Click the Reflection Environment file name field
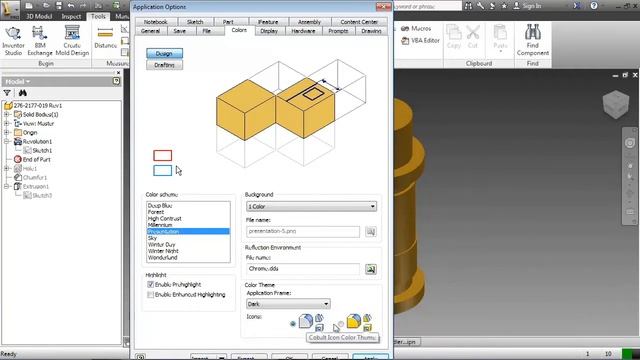The width and height of the screenshot is (640, 360). point(303,269)
